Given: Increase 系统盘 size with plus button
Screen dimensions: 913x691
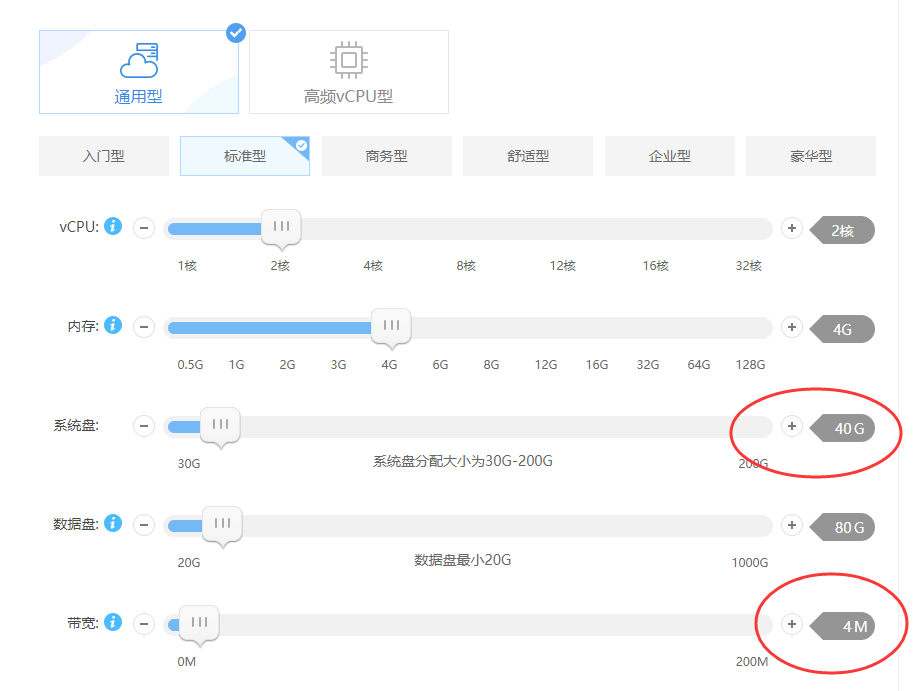Looking at the screenshot, I should [x=791, y=427].
